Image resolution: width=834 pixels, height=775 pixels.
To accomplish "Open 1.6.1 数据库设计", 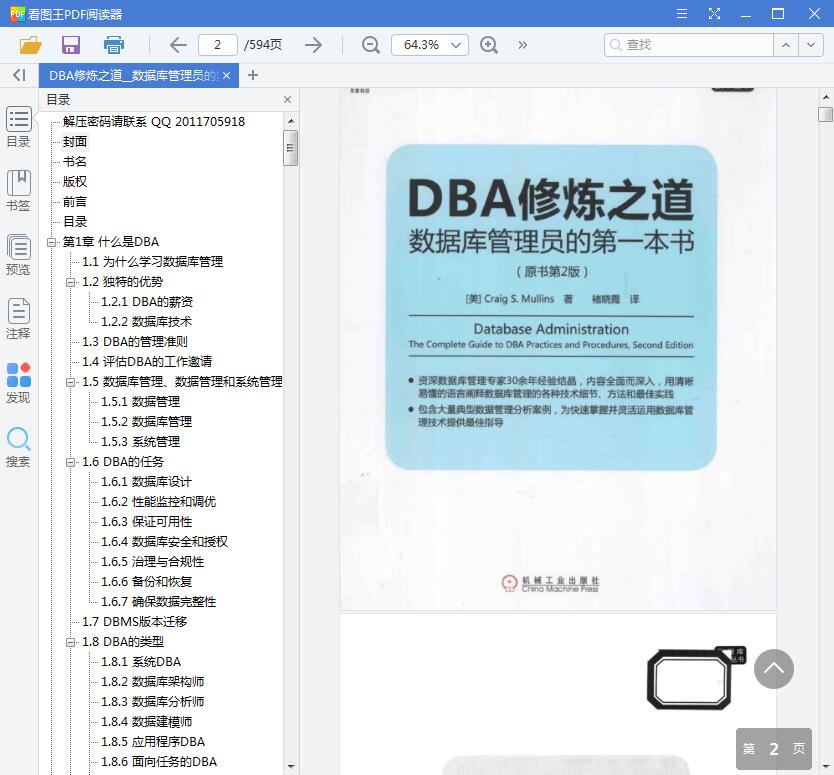I will click(147, 482).
